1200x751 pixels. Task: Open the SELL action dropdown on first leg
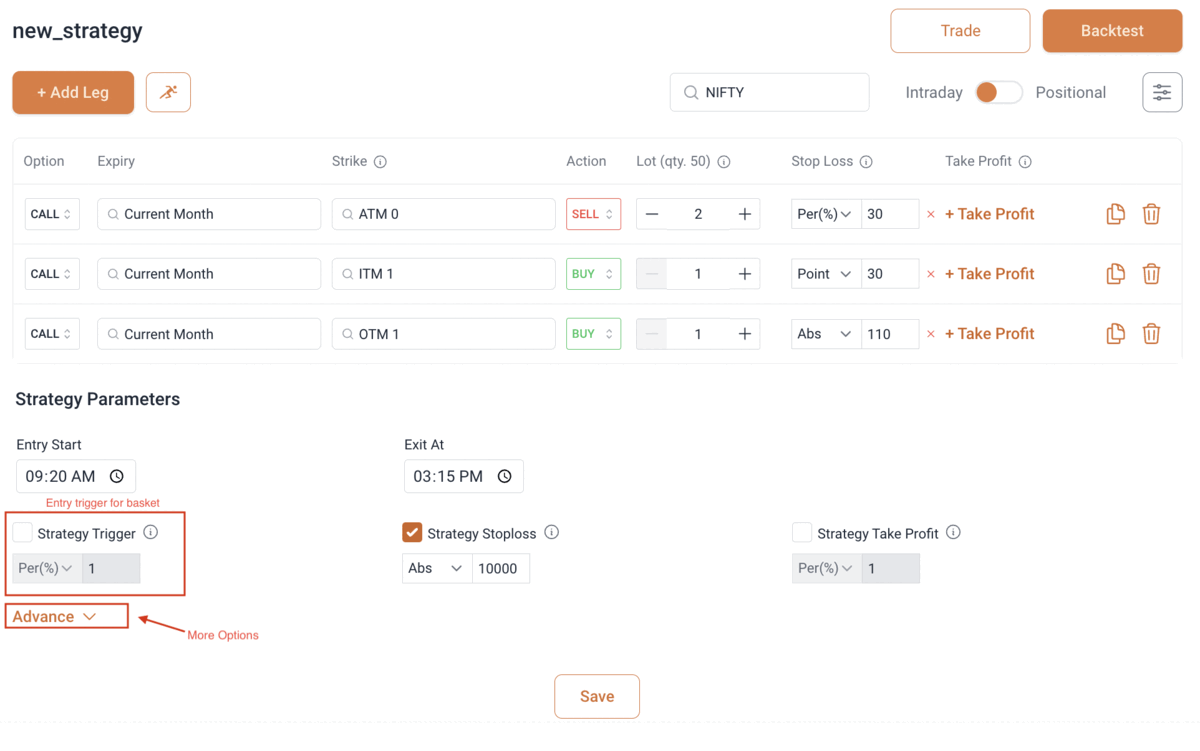(593, 214)
